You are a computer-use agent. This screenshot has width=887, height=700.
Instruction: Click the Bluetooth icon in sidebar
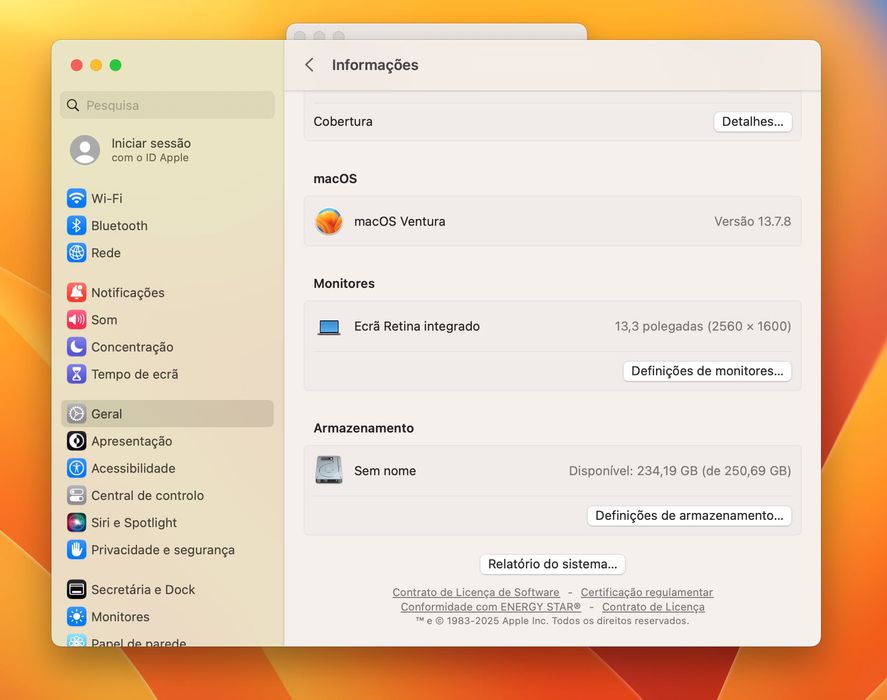click(76, 225)
